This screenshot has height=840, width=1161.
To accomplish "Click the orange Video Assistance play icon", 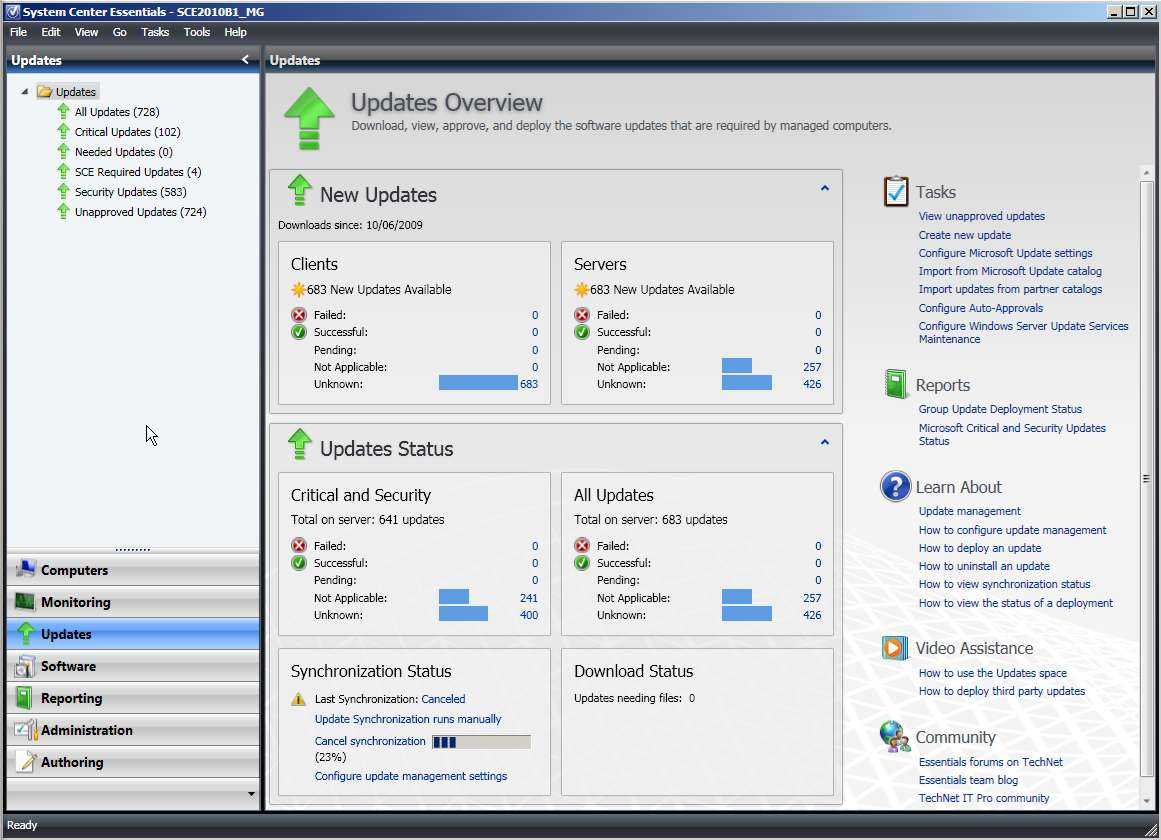I will [x=894, y=648].
